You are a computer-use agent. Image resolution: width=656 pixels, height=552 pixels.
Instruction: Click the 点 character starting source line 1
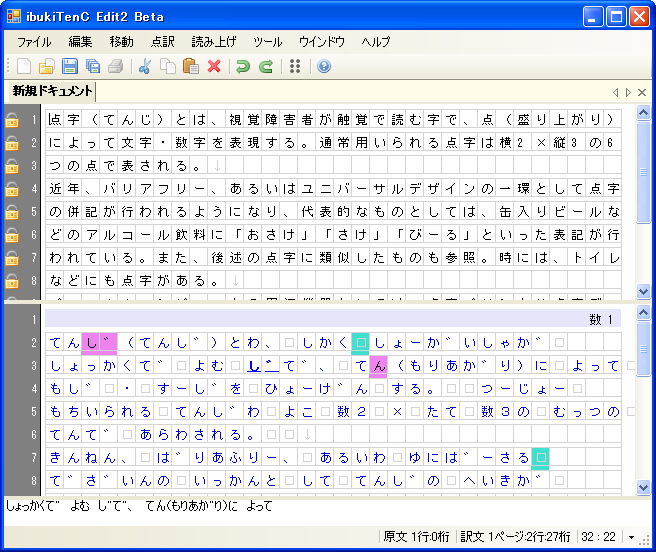click(x=55, y=120)
